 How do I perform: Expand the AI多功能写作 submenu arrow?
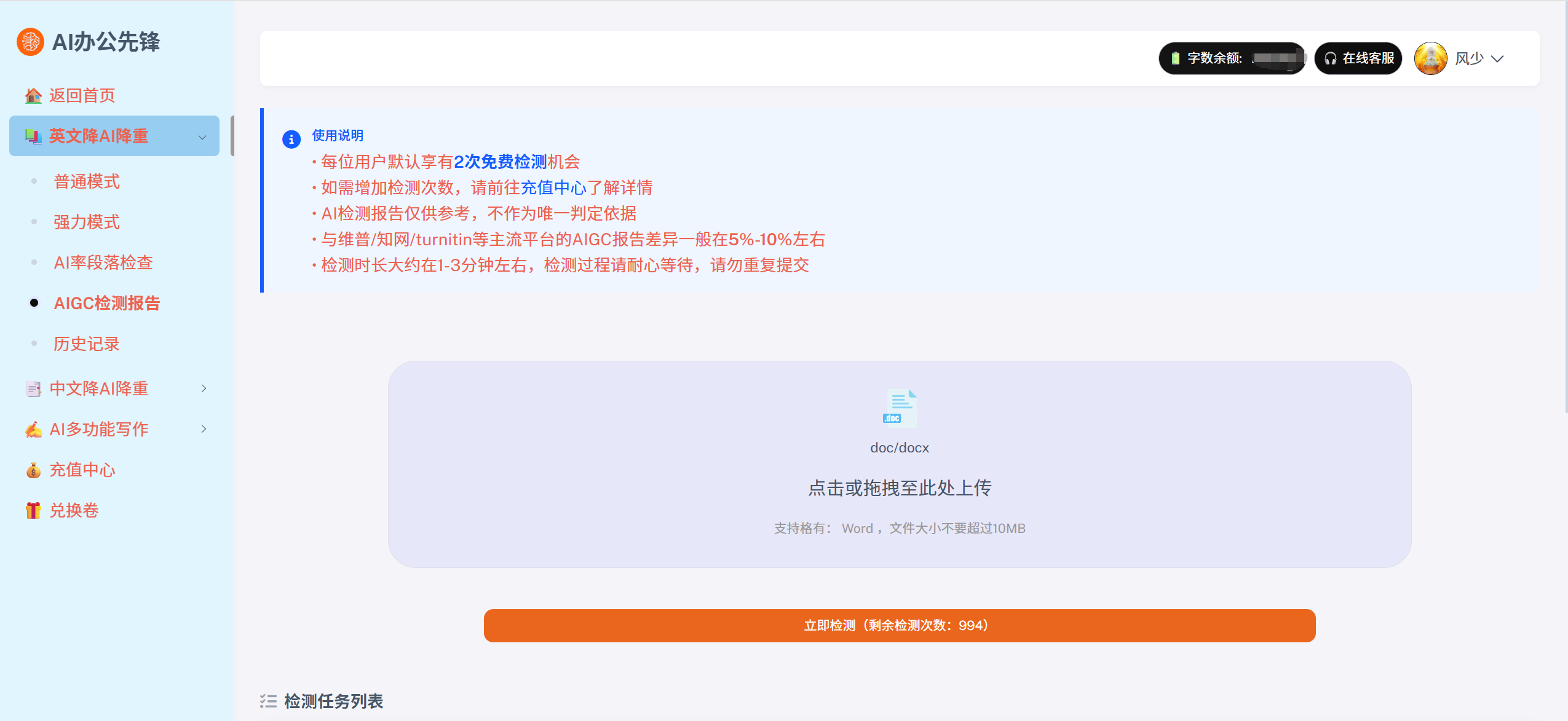click(204, 429)
